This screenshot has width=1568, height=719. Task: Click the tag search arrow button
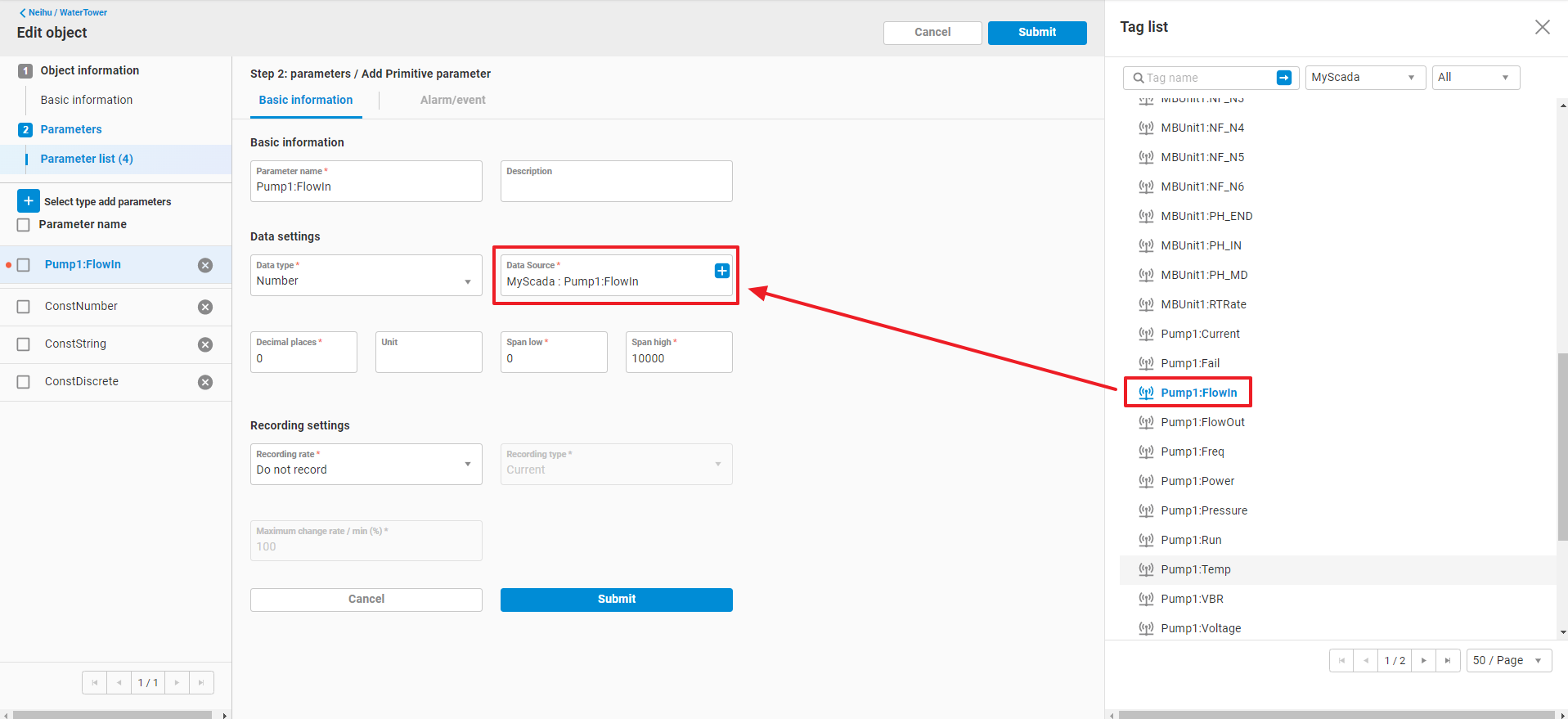click(1283, 78)
